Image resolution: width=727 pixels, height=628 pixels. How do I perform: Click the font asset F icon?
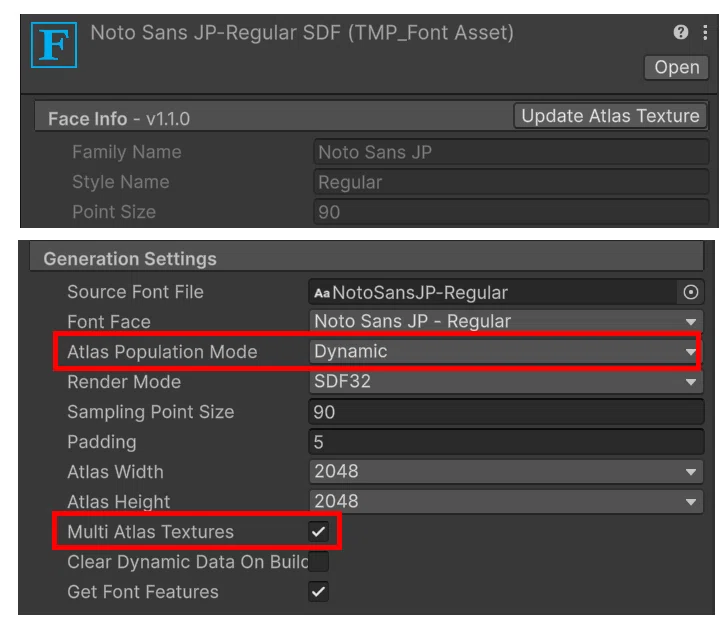point(54,45)
